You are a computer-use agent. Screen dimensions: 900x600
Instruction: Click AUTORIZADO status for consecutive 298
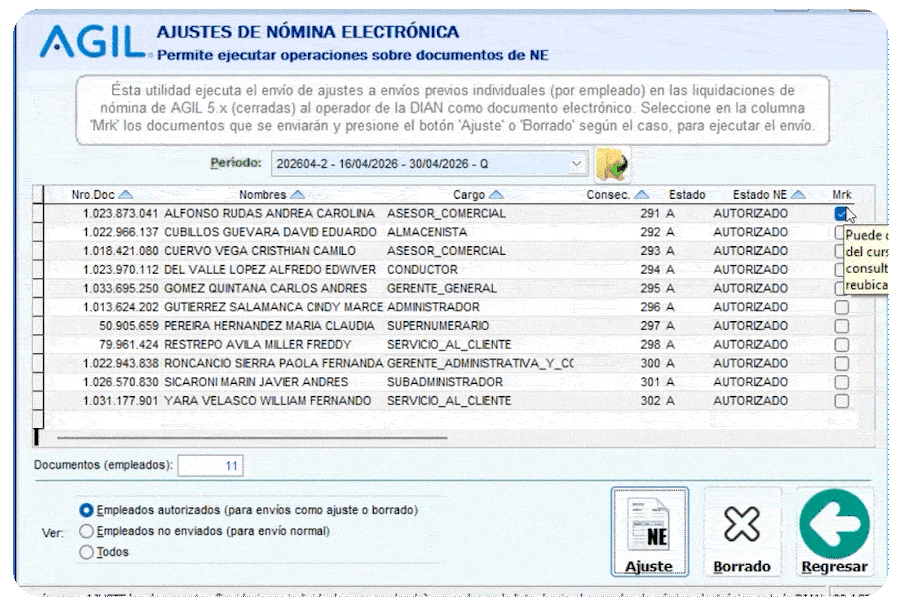[x=751, y=345]
